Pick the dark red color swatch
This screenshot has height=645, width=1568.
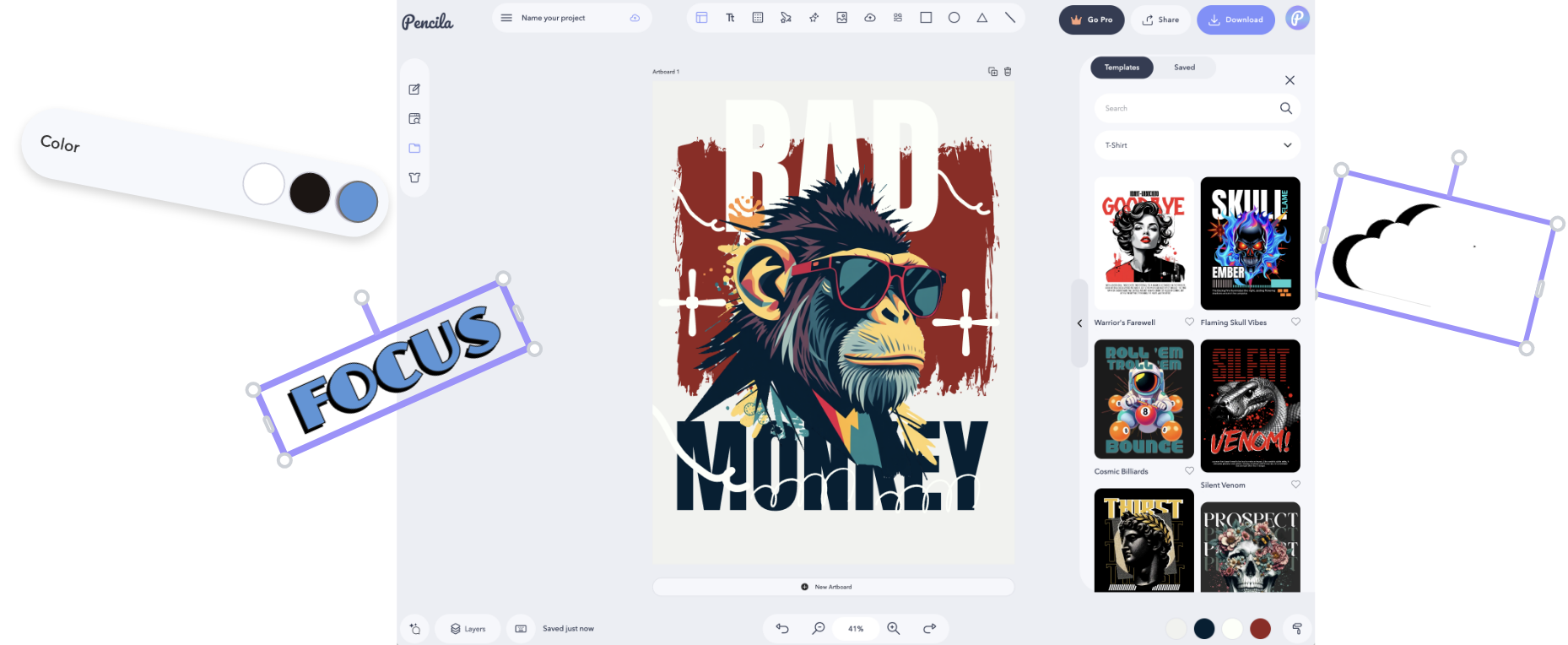(x=1260, y=628)
